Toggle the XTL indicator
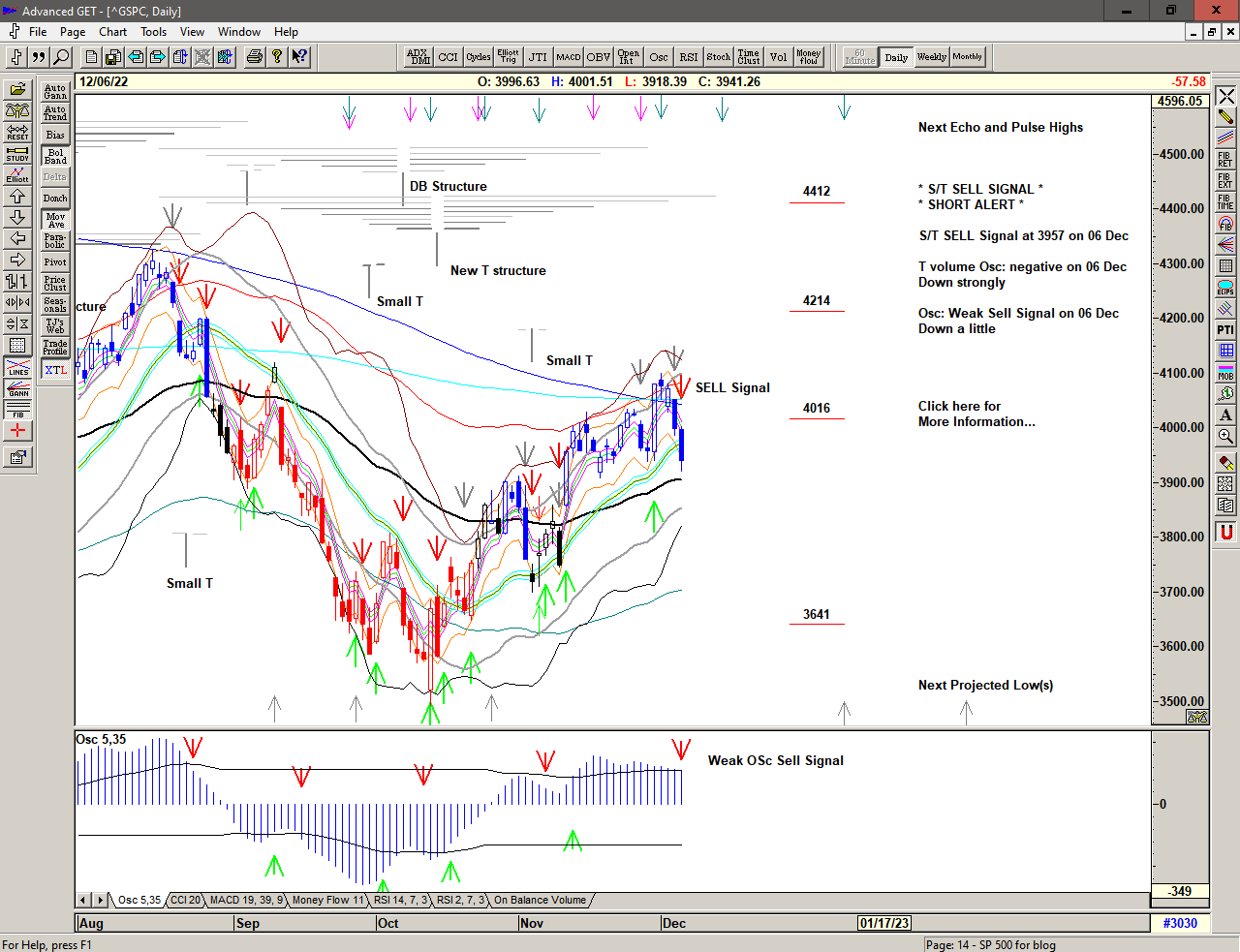Image resolution: width=1240 pixels, height=952 pixels. click(x=55, y=370)
